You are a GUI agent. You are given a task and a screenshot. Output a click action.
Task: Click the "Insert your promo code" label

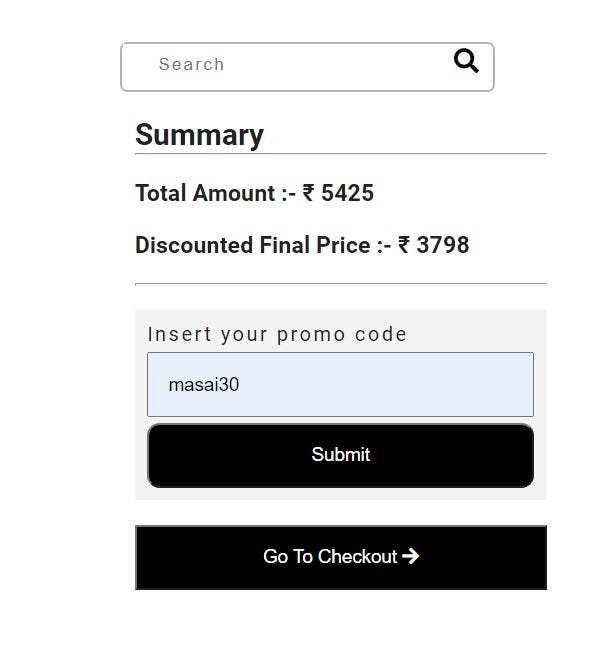pyautogui.click(x=277, y=334)
